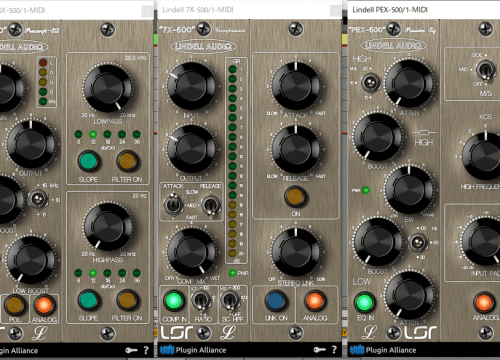This screenshot has height=360, width=500.
Task: Click the low-band ATTEN knob on PEX-500
Action: 409,295
